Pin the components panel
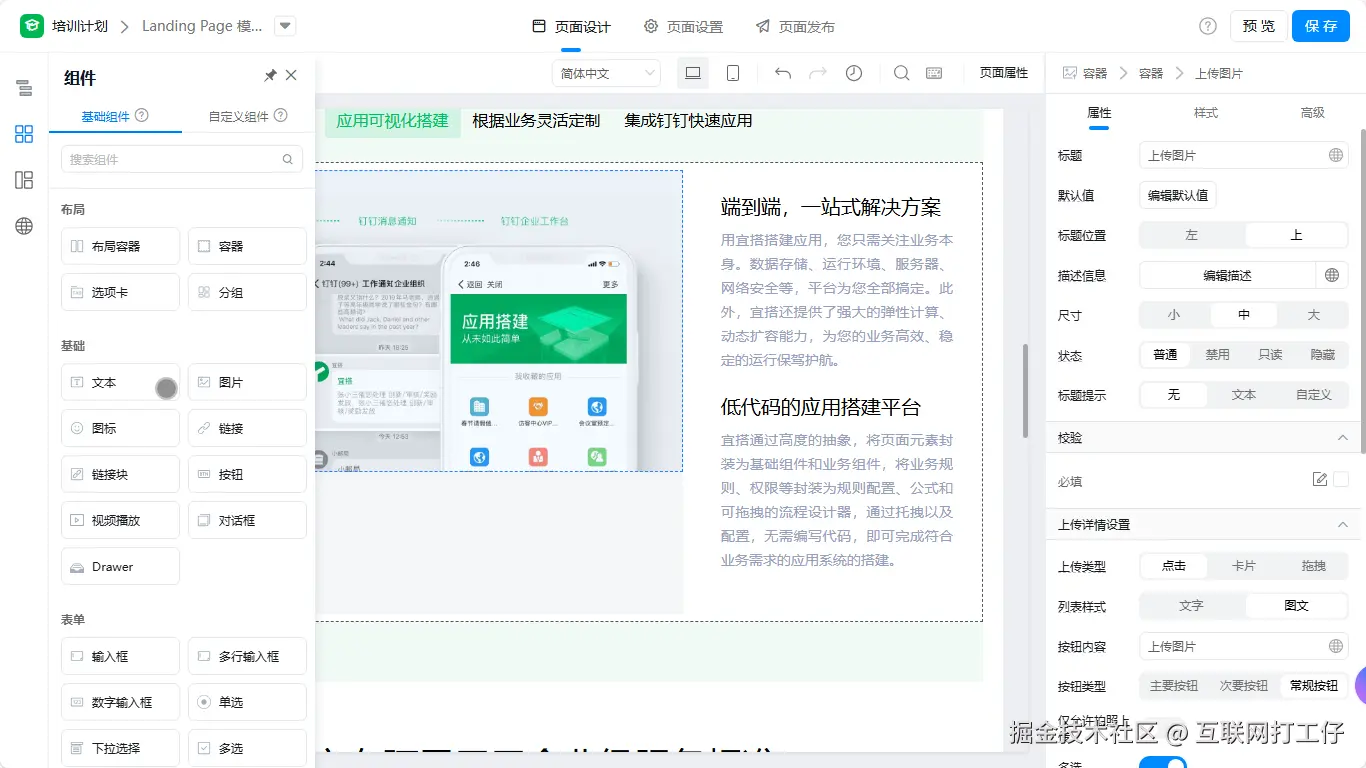 coord(270,76)
